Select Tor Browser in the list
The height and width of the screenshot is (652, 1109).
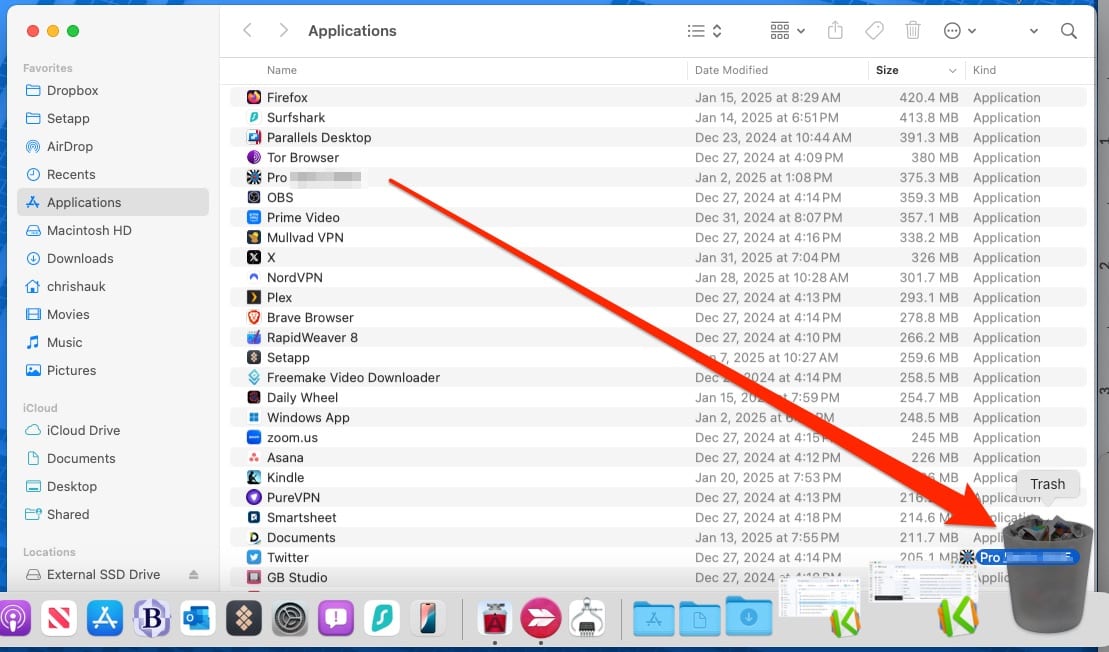(x=658, y=157)
